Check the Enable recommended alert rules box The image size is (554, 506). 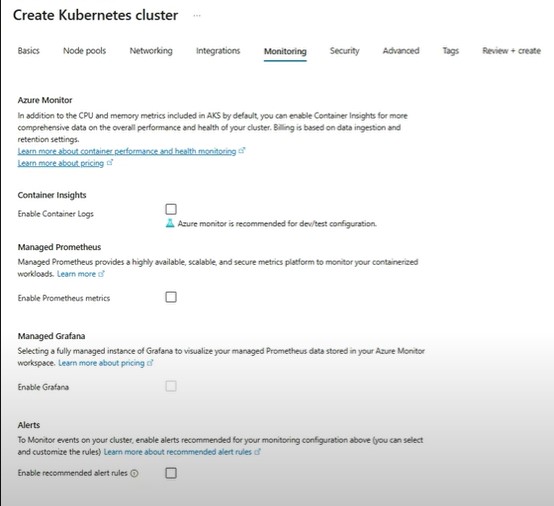pos(171,473)
